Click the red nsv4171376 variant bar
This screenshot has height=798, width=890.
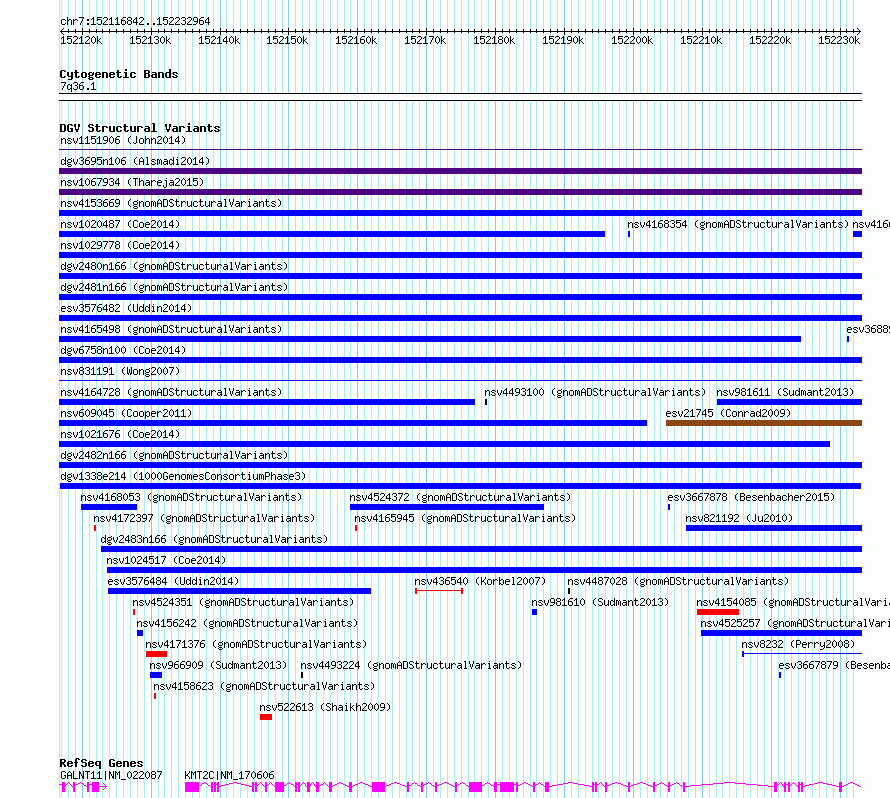coord(157,654)
